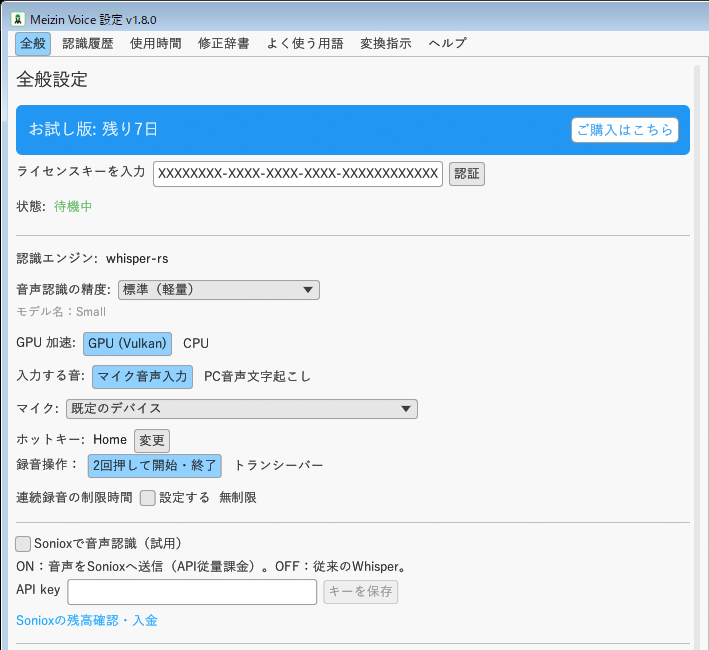Screen dimensions: 709x650
Task: Select トランシーバー recording mode
Action: 279,466
